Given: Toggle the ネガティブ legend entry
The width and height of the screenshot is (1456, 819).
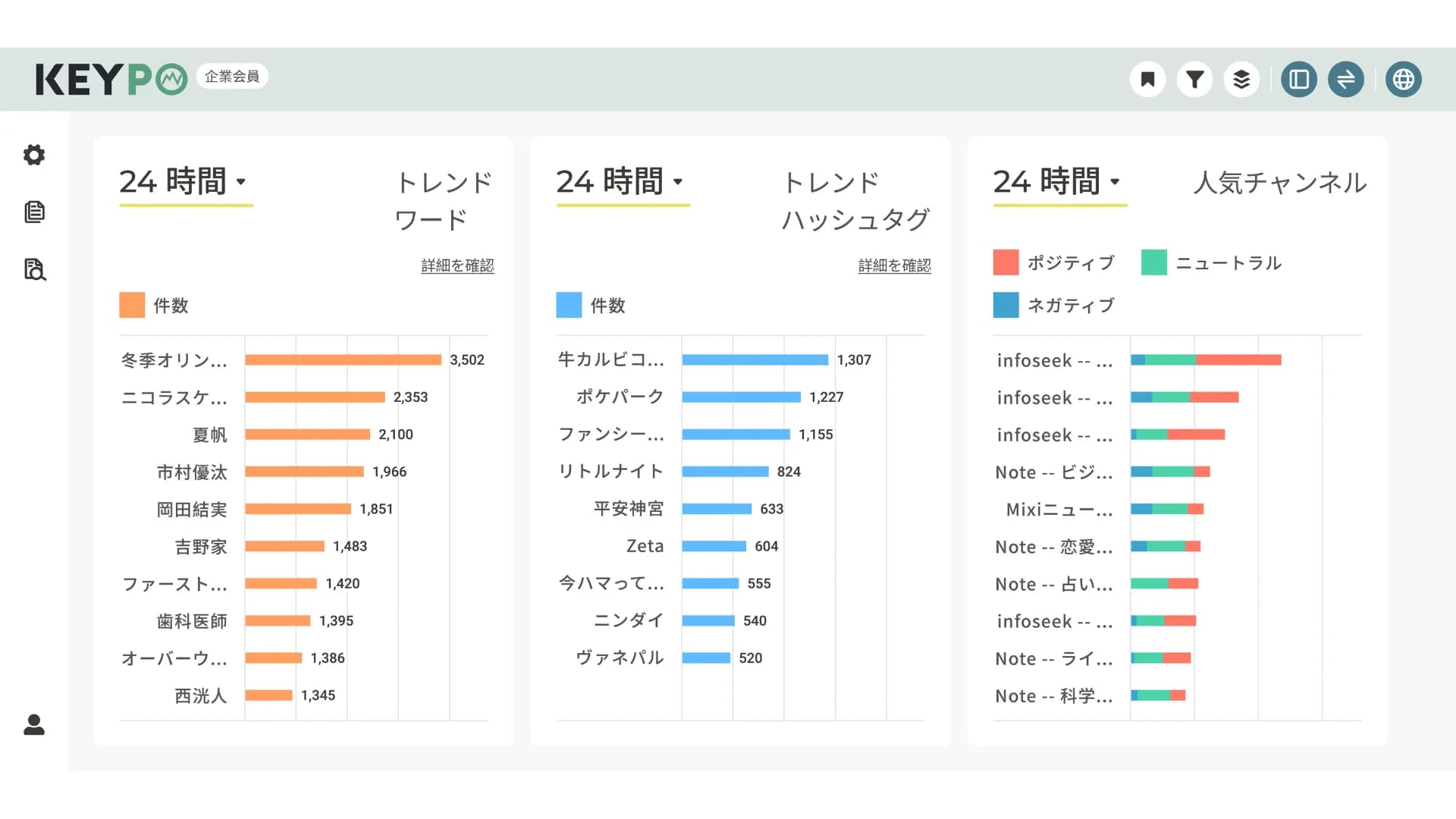Looking at the screenshot, I should [1054, 305].
